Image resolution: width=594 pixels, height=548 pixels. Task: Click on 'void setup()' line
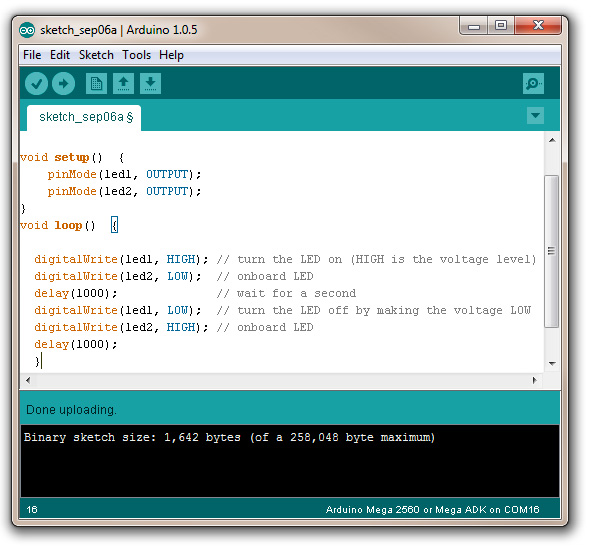(x=72, y=158)
